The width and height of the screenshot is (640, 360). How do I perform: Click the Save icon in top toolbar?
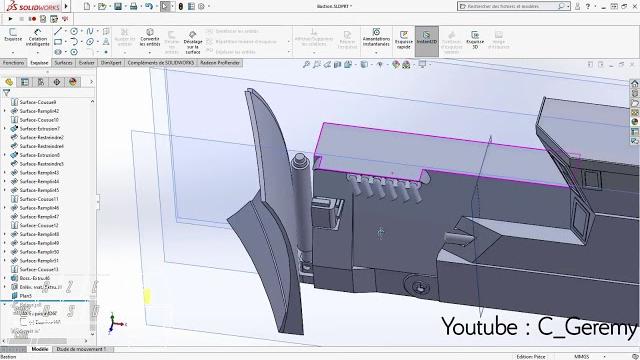click(118, 6)
